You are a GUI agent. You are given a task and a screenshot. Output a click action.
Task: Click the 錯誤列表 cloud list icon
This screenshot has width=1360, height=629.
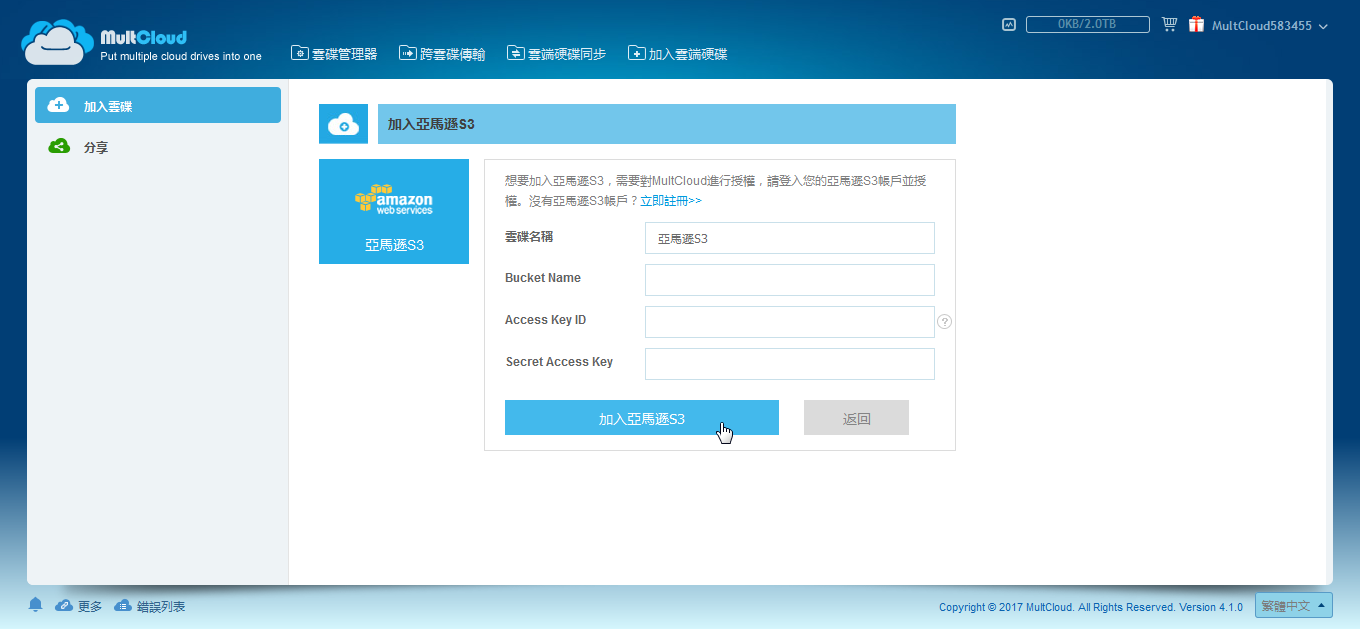(x=123, y=605)
